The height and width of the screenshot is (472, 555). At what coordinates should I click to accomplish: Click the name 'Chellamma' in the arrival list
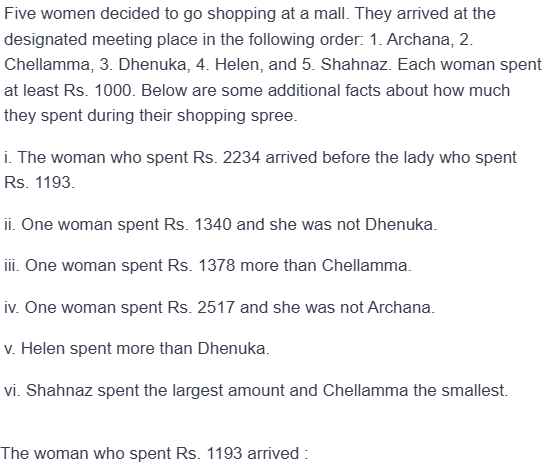point(47,65)
